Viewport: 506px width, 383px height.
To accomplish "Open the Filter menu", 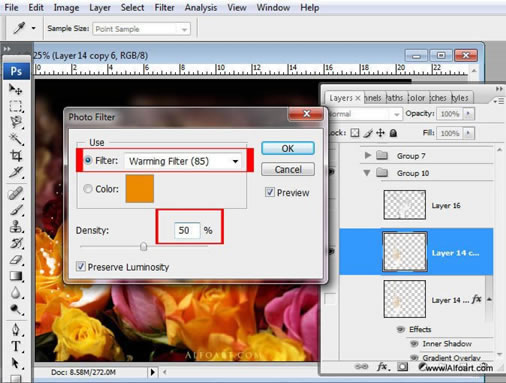I will click(164, 7).
